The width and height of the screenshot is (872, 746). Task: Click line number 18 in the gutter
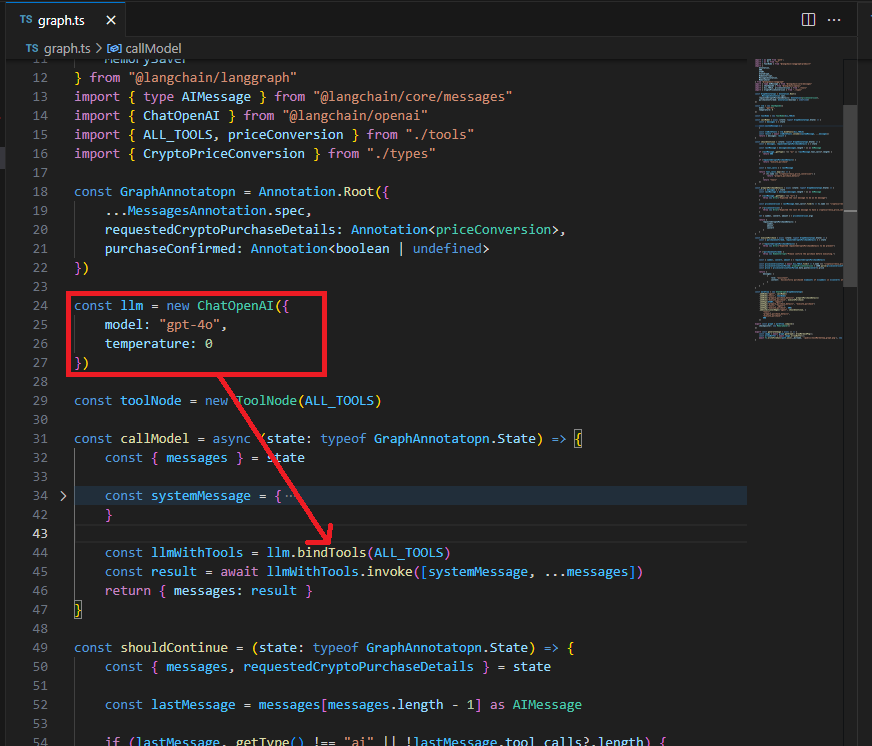40,191
